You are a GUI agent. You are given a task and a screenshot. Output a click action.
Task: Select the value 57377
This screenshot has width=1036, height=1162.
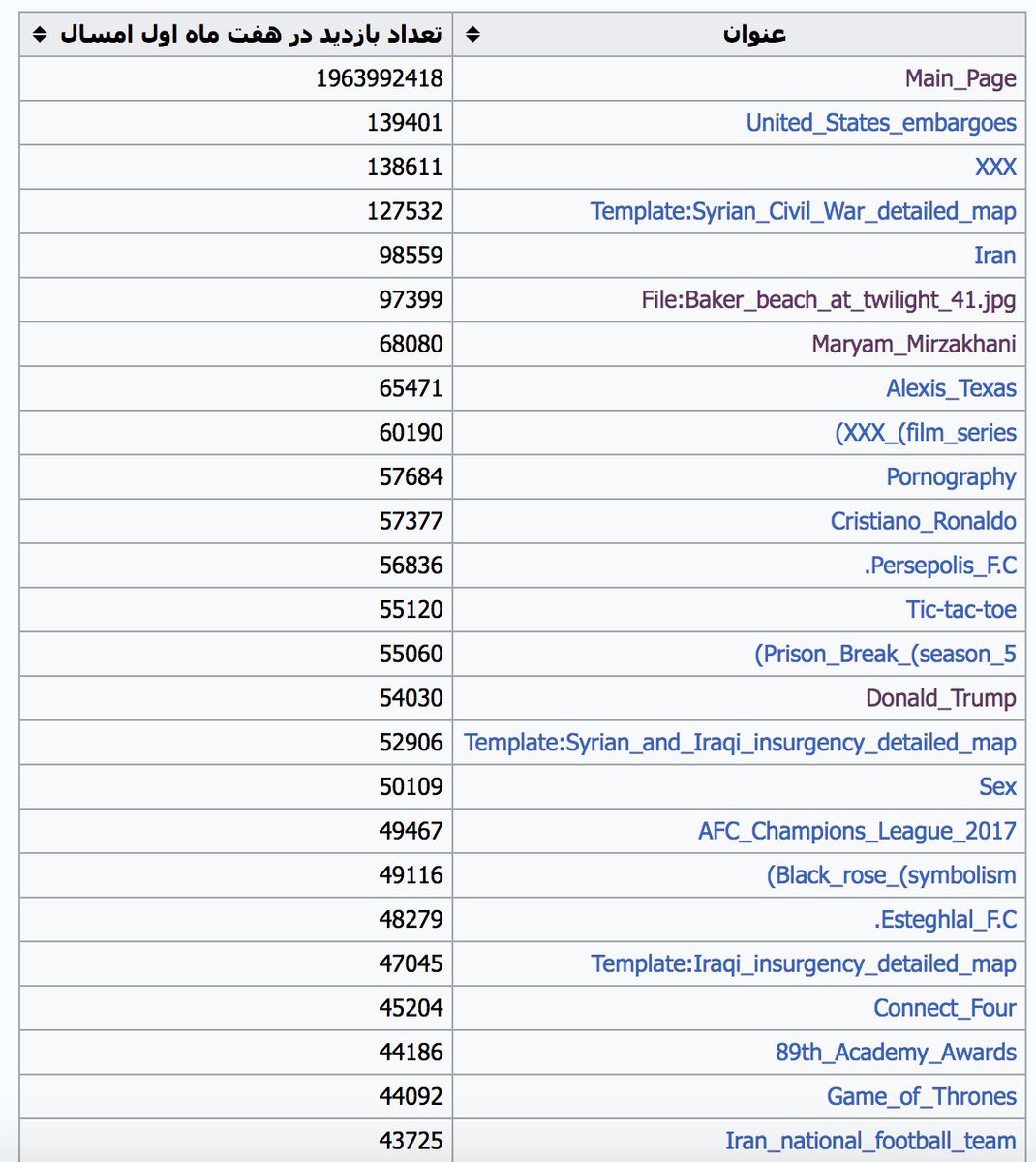[411, 521]
